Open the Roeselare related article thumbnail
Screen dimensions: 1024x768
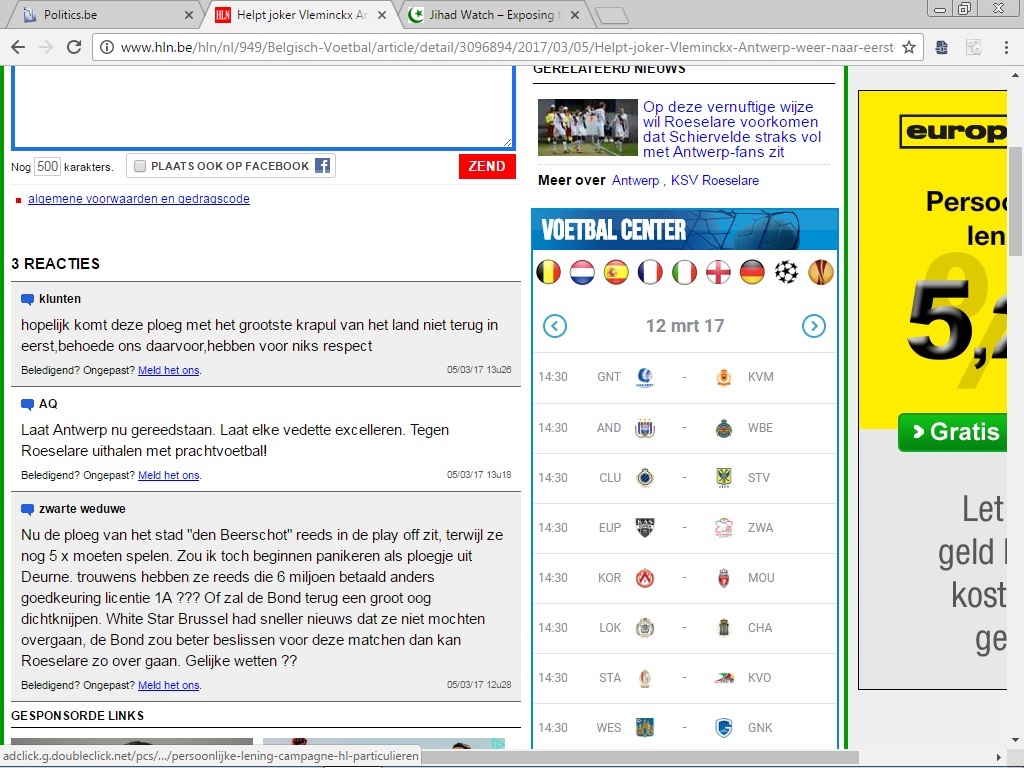(x=587, y=127)
